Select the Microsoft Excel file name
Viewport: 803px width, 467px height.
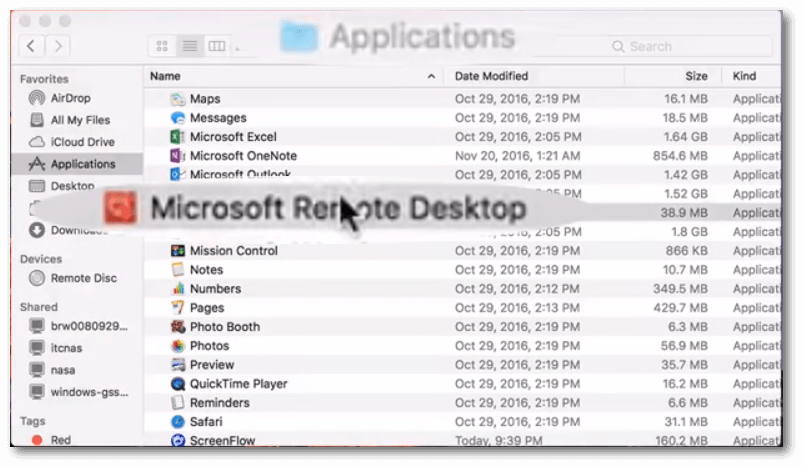pos(233,137)
